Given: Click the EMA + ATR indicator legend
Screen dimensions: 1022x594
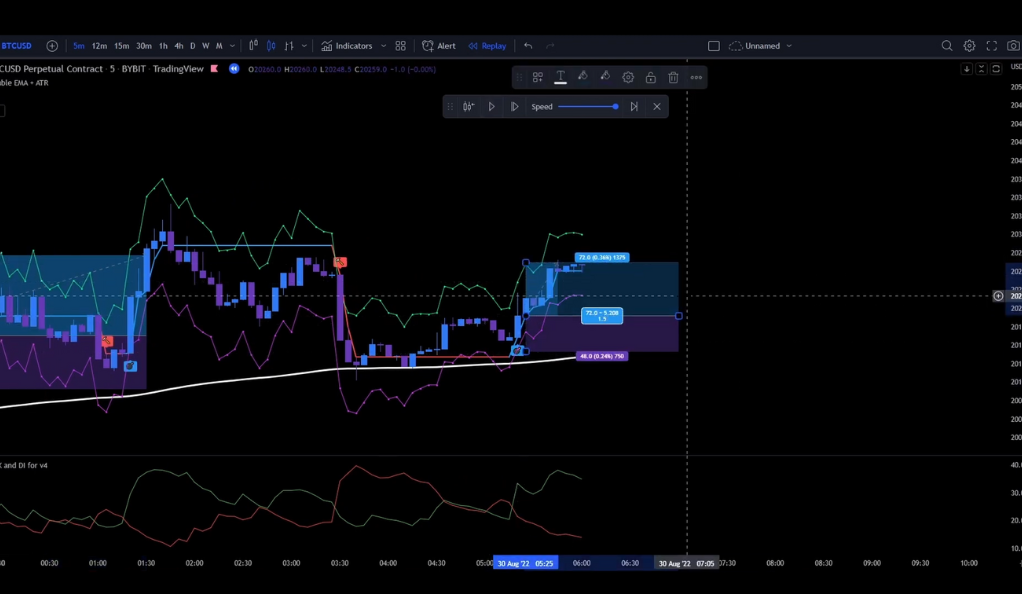Looking at the screenshot, I should click(x=24, y=83).
